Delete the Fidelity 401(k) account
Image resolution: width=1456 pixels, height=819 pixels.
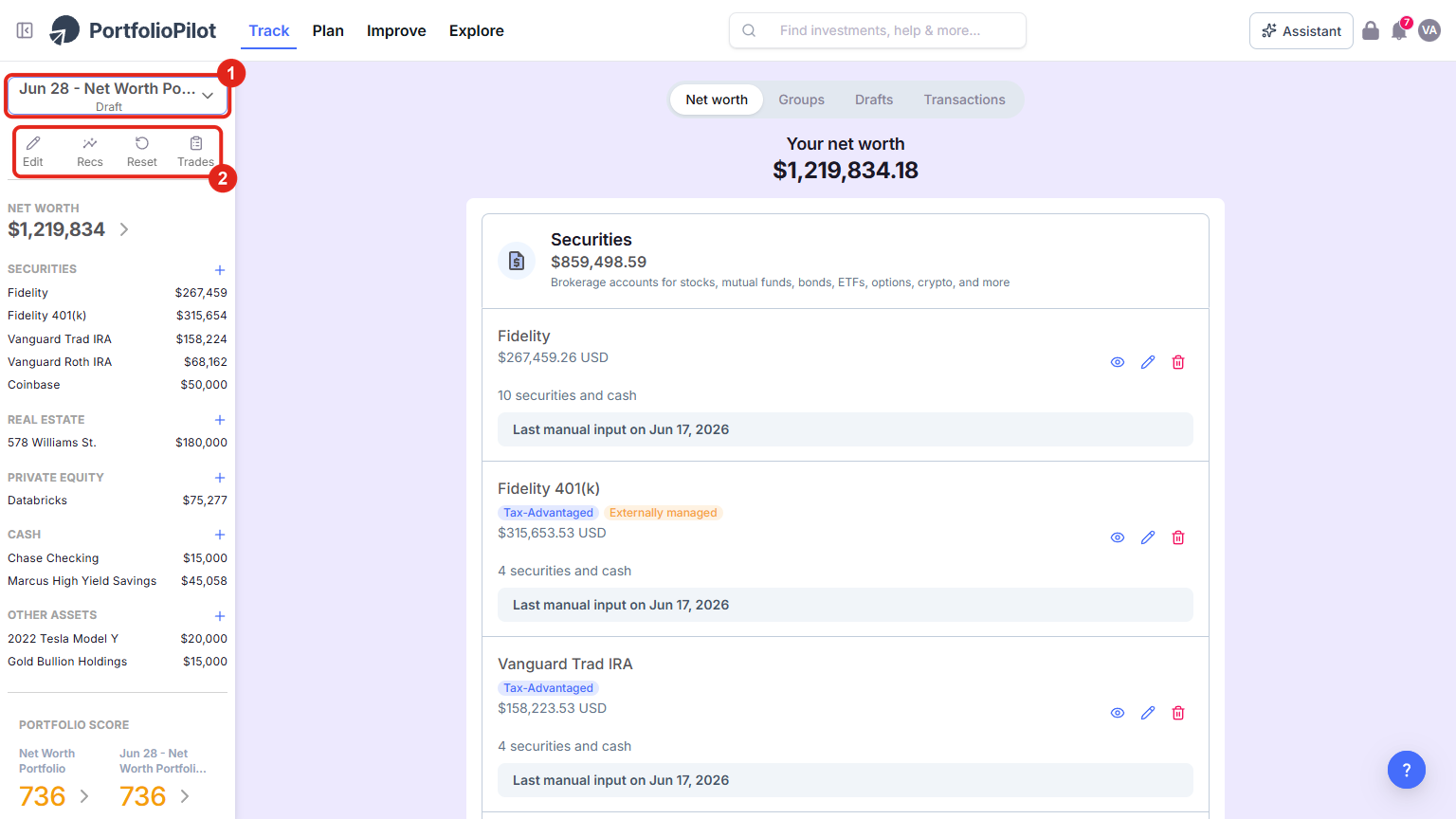point(1178,537)
